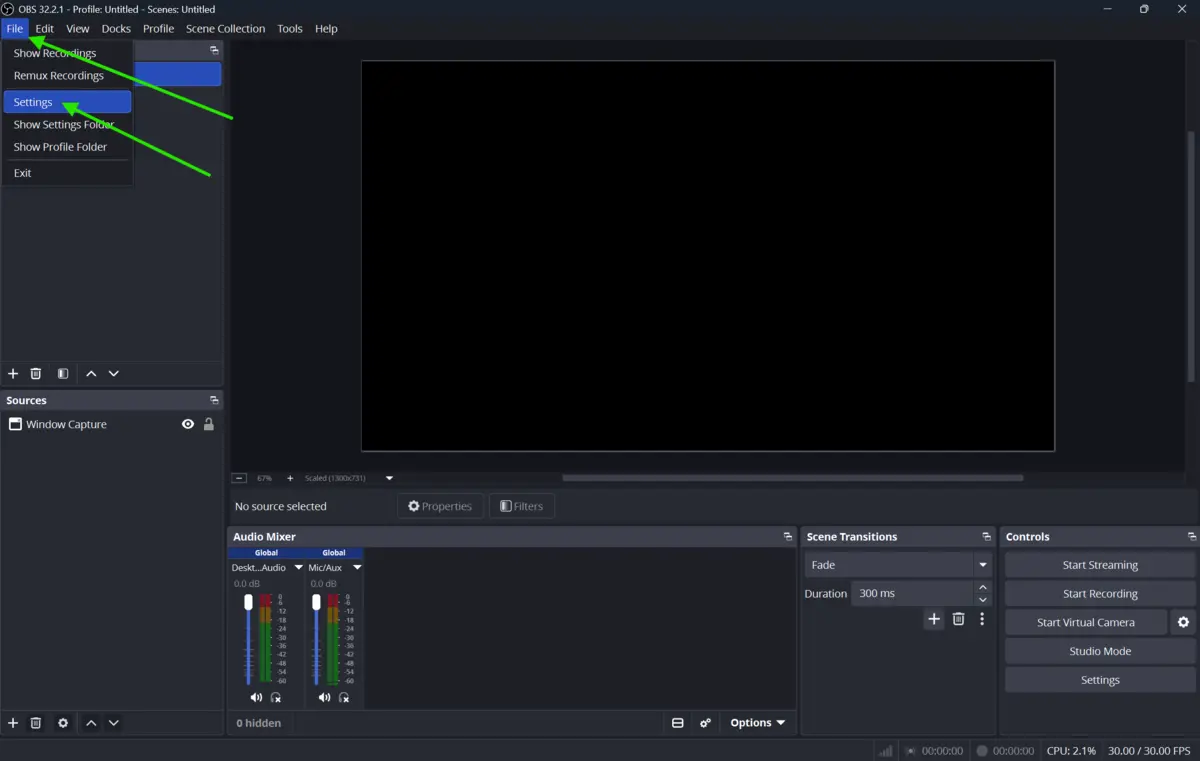Hide the Window Capture source
The height and width of the screenshot is (761, 1200).
pos(188,424)
